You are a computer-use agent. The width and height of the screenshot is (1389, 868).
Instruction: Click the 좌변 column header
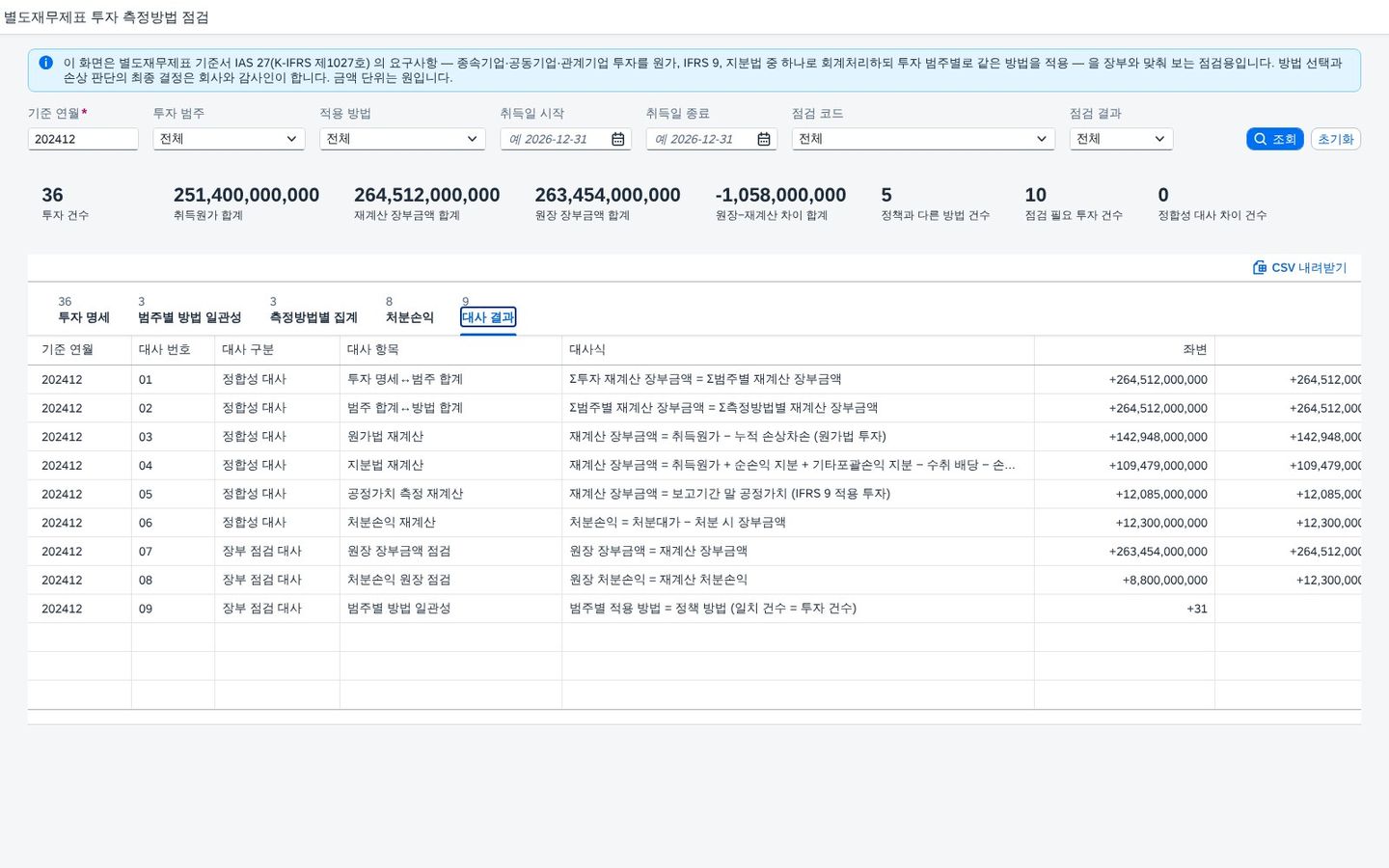point(1125,350)
